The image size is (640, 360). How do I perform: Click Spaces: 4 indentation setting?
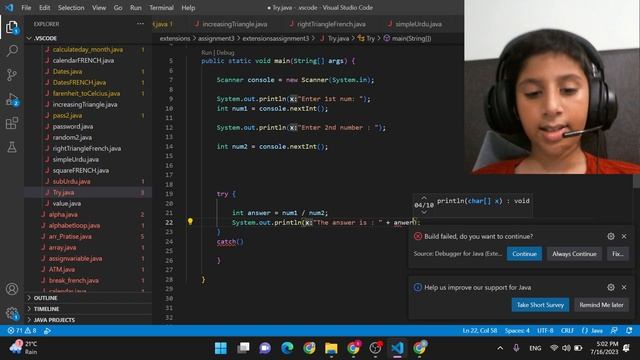click(x=517, y=331)
